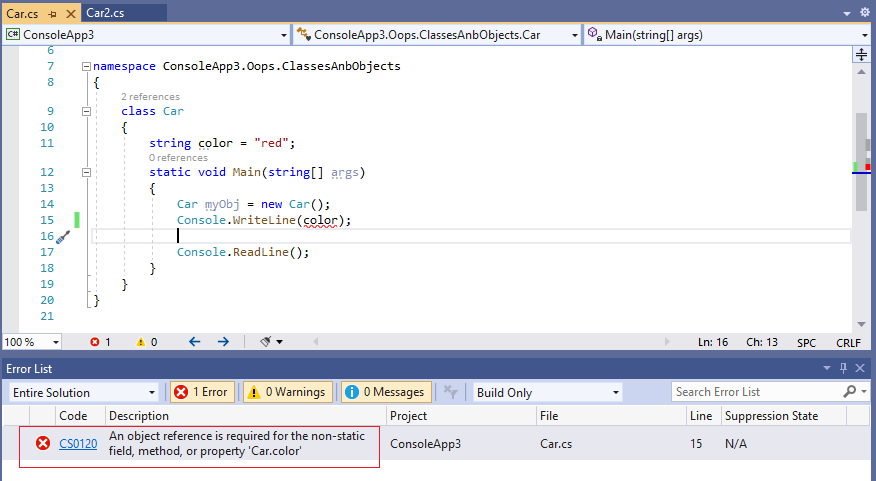The width and height of the screenshot is (876, 481).
Task: Navigate forward with the right arrow
Action: point(223,342)
